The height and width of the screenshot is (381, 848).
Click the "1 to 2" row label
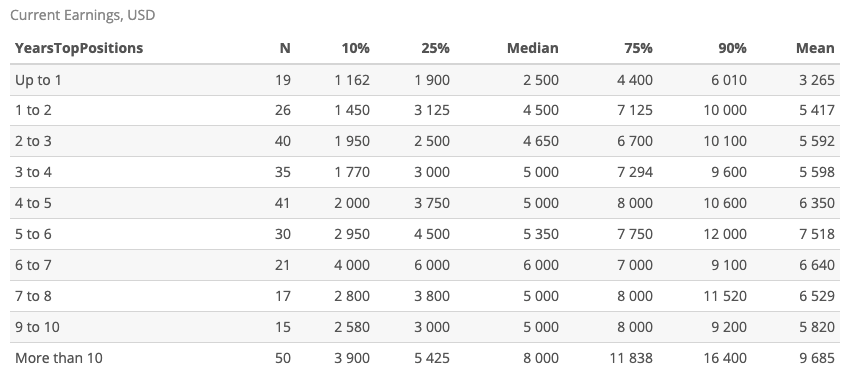pyautogui.click(x=33, y=110)
